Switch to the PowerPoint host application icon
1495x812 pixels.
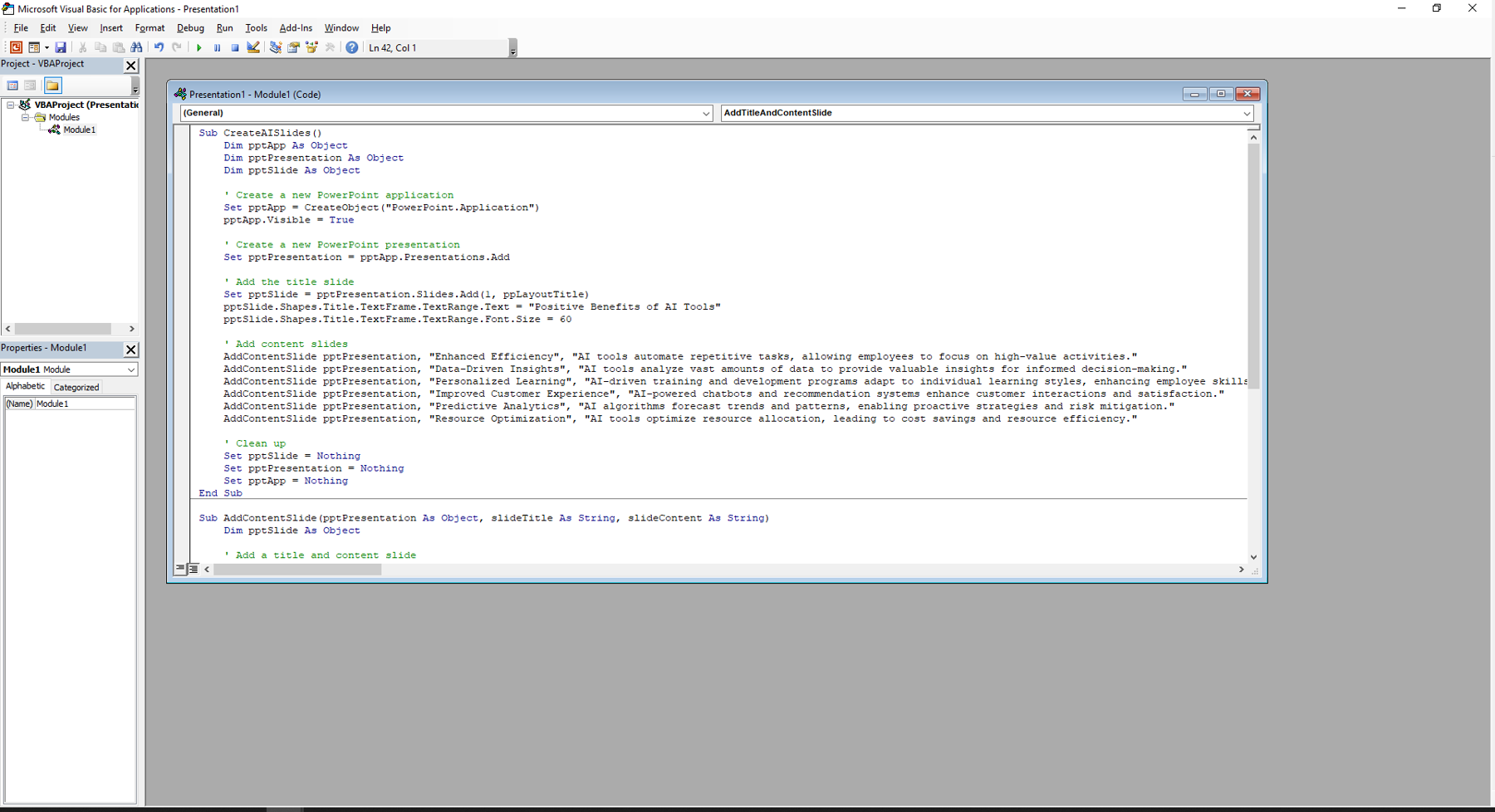[x=16, y=47]
